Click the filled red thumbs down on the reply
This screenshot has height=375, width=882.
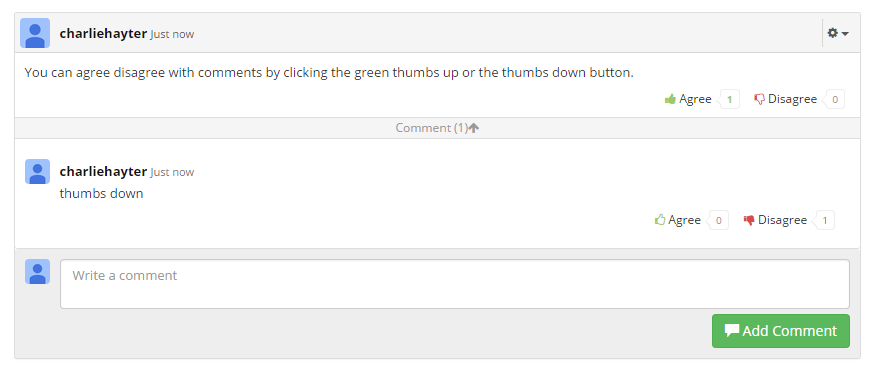click(749, 220)
